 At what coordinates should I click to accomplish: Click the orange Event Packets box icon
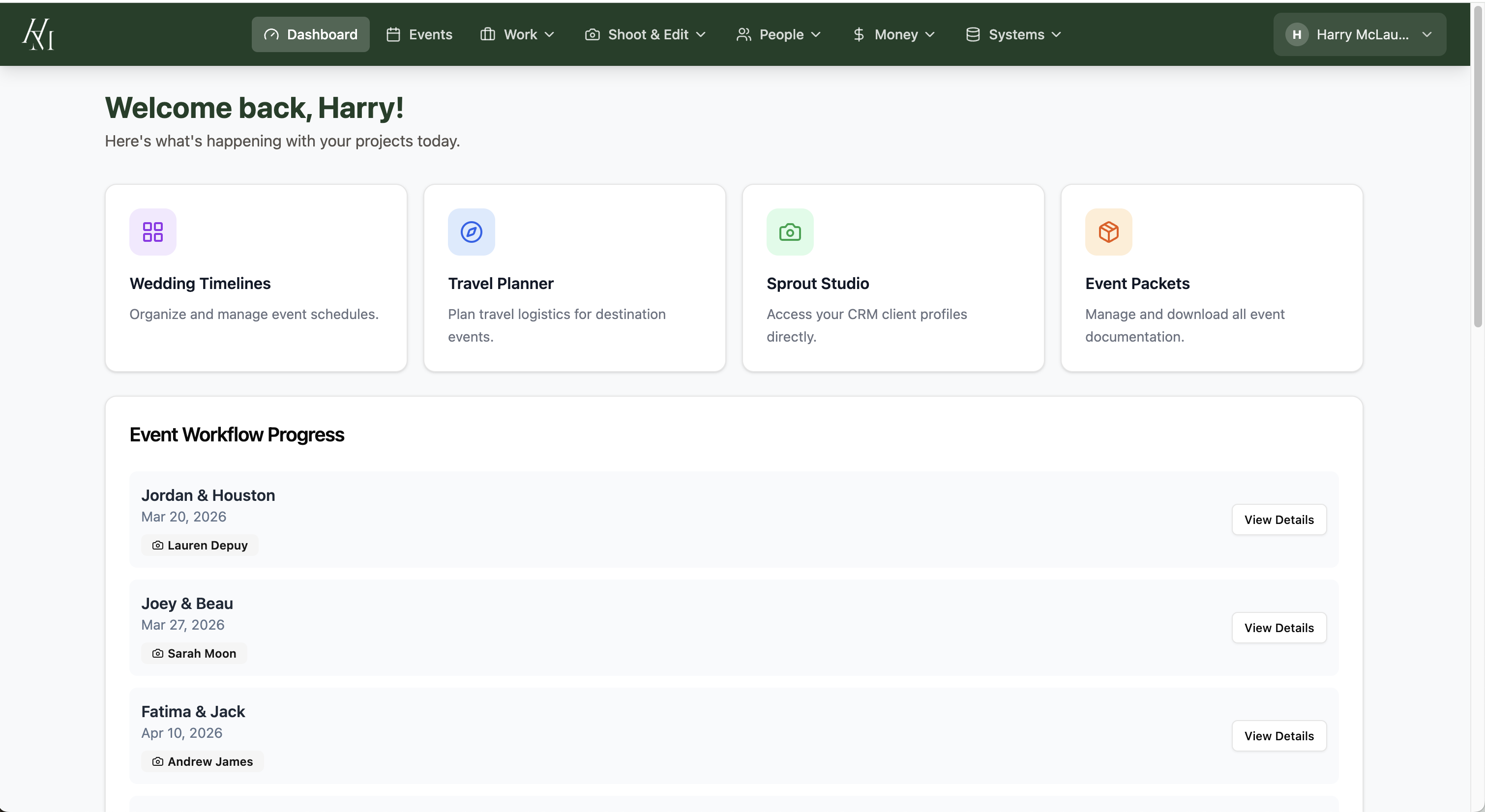tap(1108, 232)
